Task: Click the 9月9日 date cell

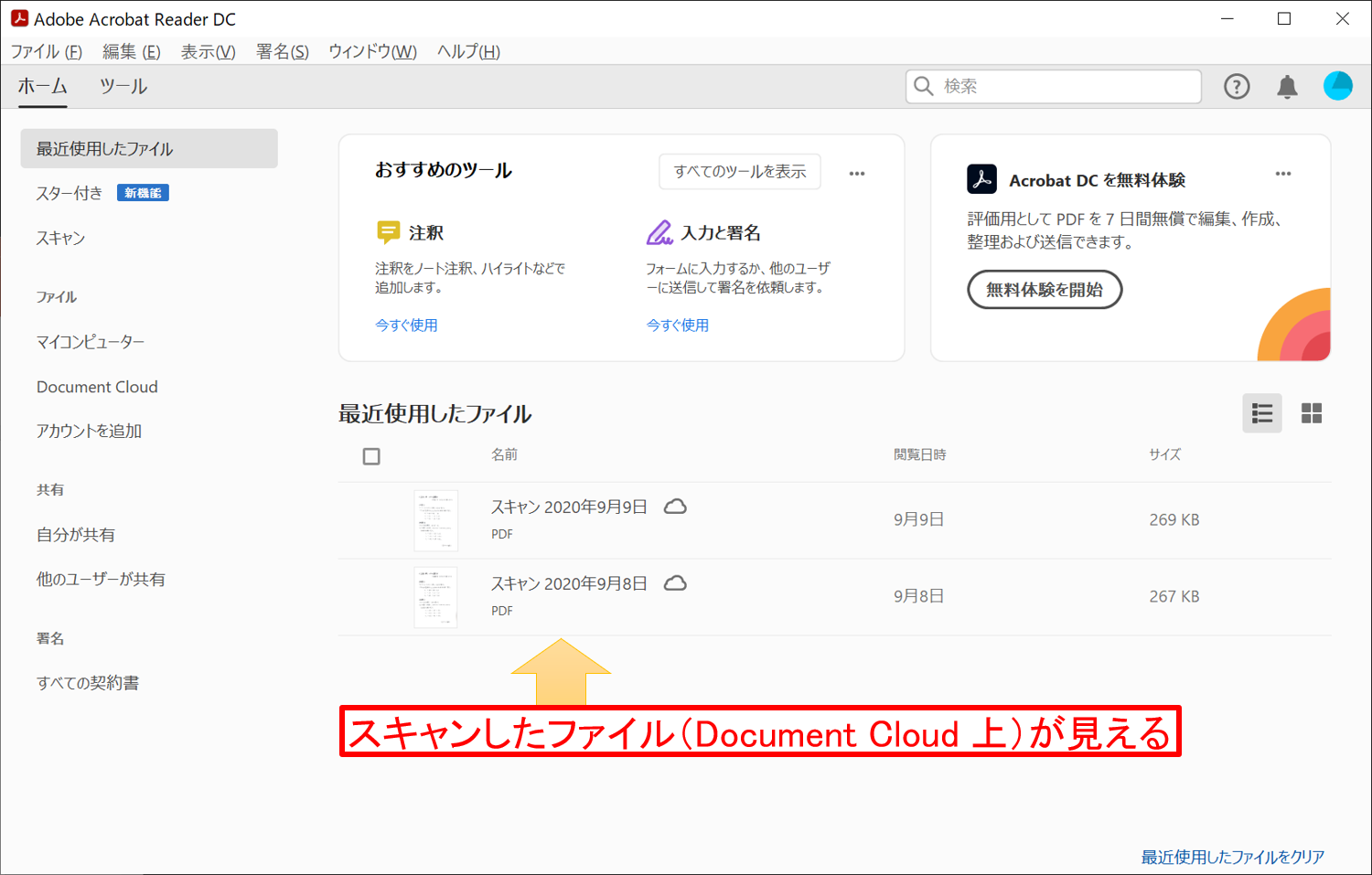Action: (918, 520)
